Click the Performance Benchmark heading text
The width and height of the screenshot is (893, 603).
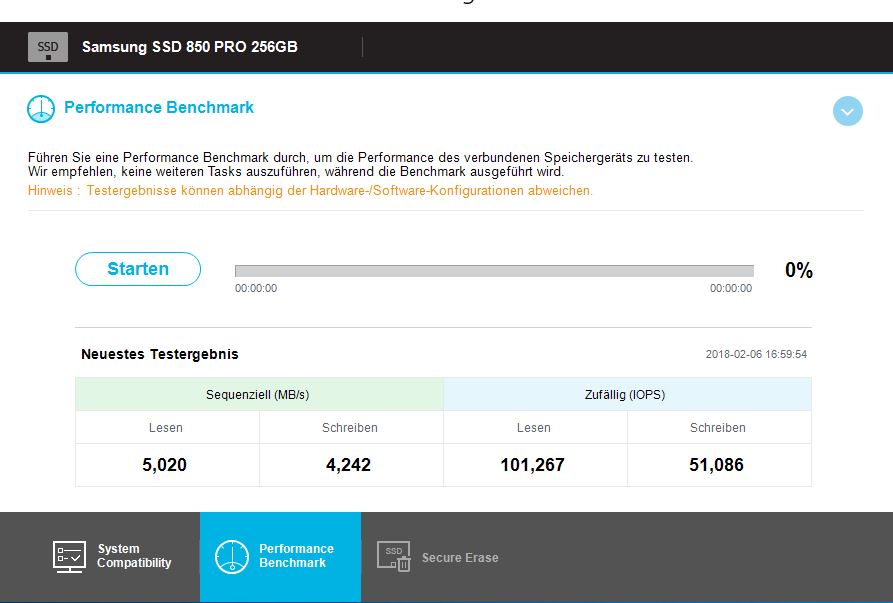click(x=159, y=107)
